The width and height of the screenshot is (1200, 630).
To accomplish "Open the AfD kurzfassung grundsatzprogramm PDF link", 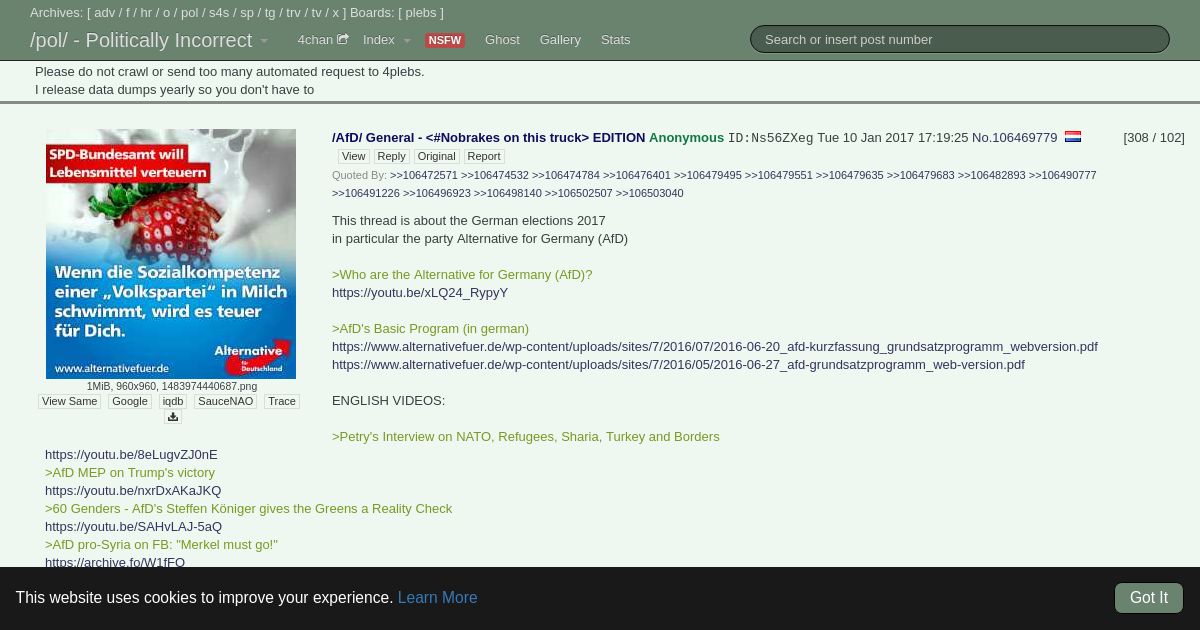I will 715,347.
